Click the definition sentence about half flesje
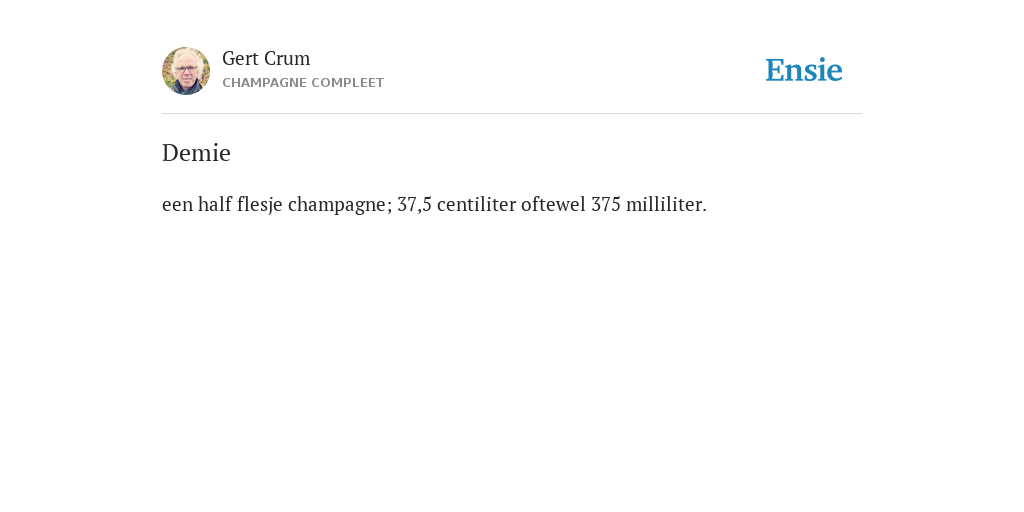This screenshot has height=512, width=1024. coord(434,205)
